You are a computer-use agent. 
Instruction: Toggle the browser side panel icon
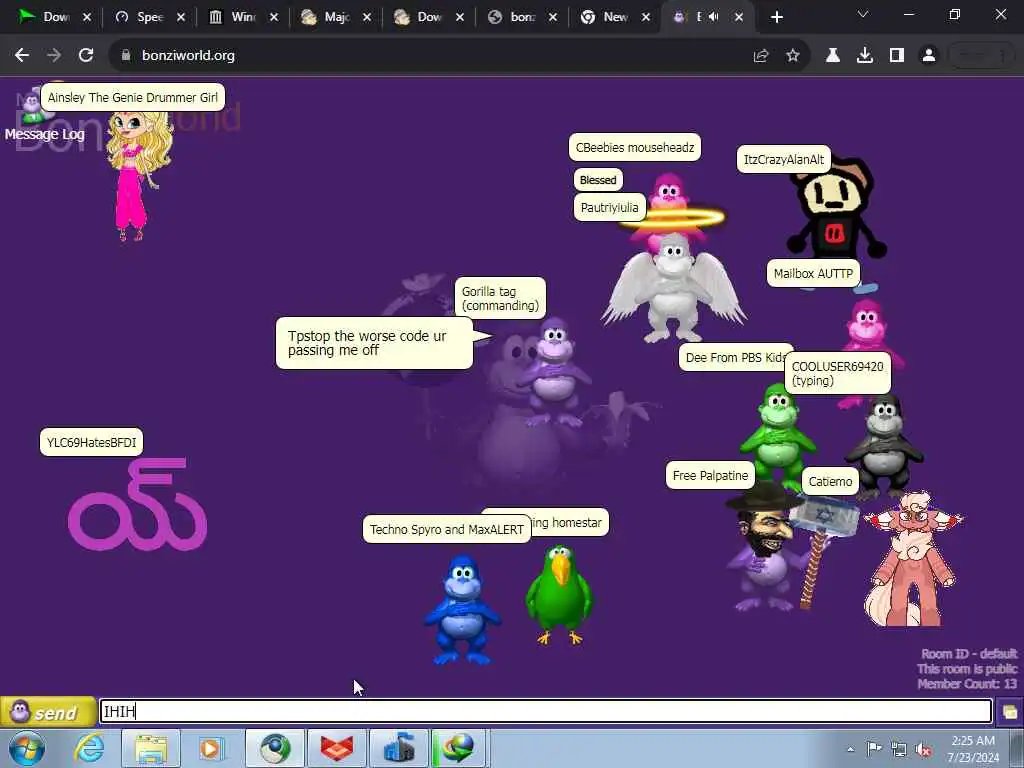897,56
